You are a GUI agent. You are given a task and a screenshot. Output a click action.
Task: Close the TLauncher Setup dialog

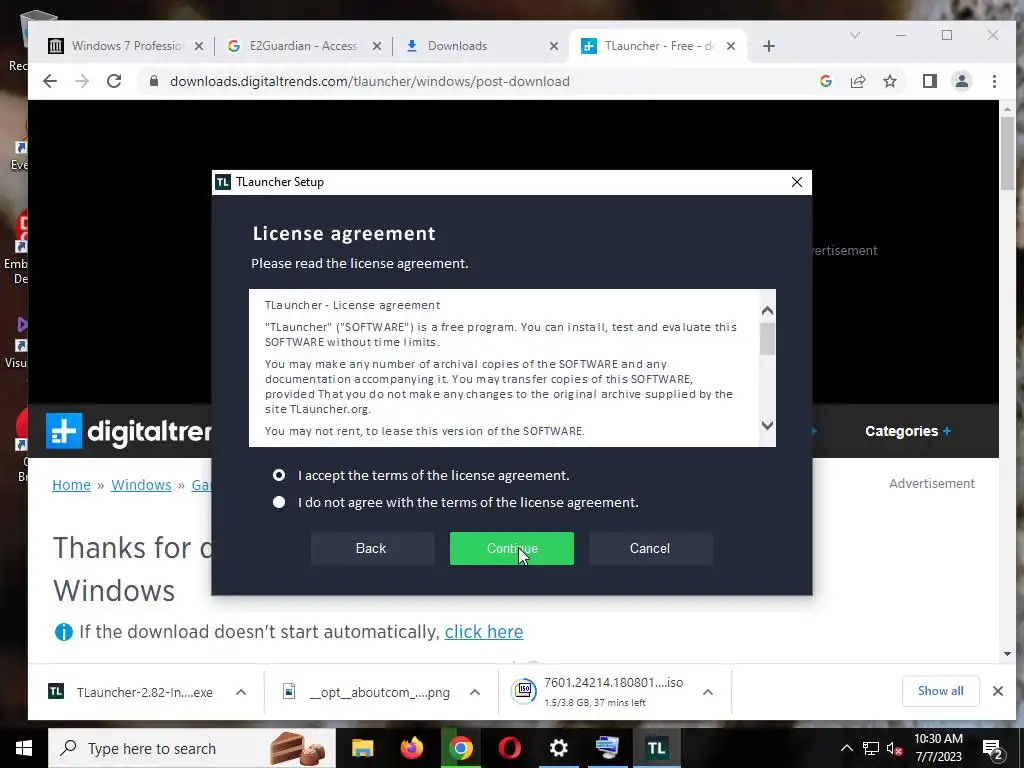coord(797,182)
